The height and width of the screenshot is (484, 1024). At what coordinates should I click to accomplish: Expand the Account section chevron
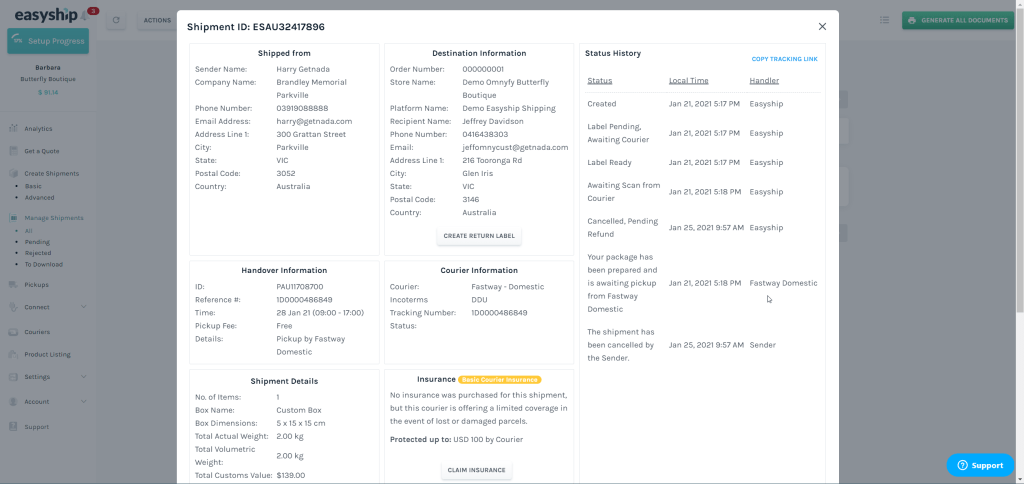point(83,401)
